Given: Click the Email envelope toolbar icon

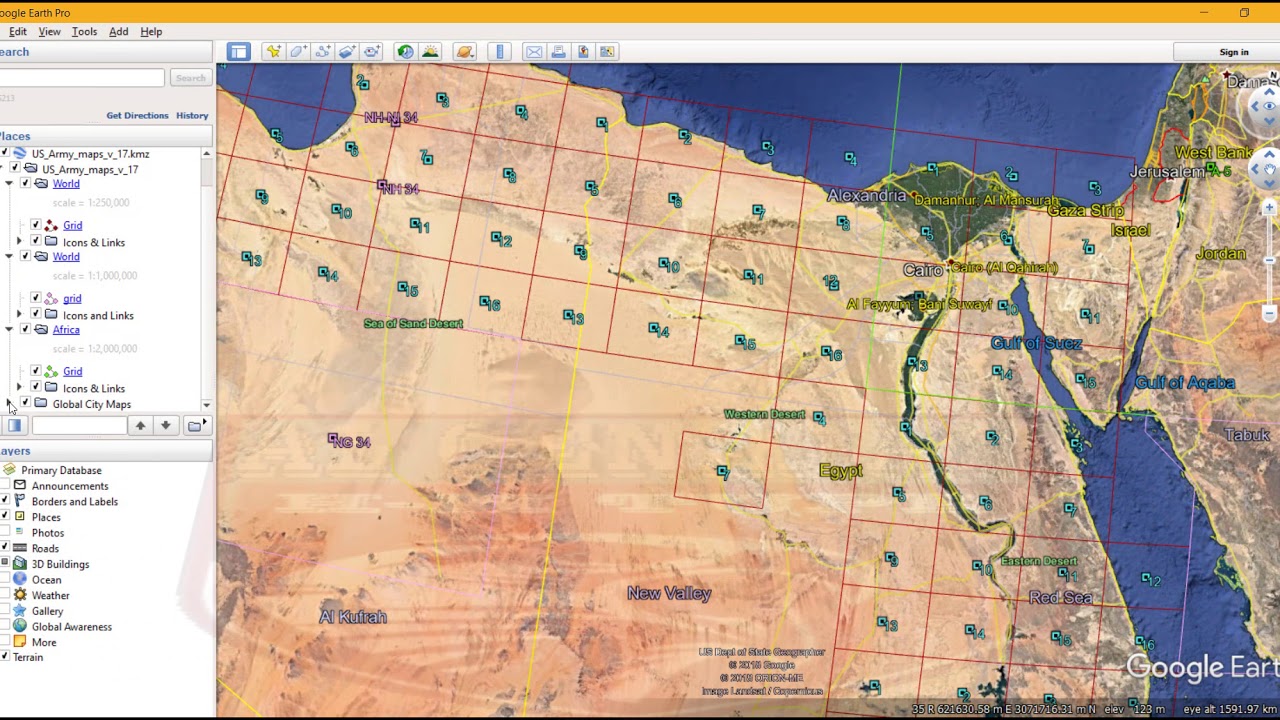Looking at the screenshot, I should click(x=534, y=52).
